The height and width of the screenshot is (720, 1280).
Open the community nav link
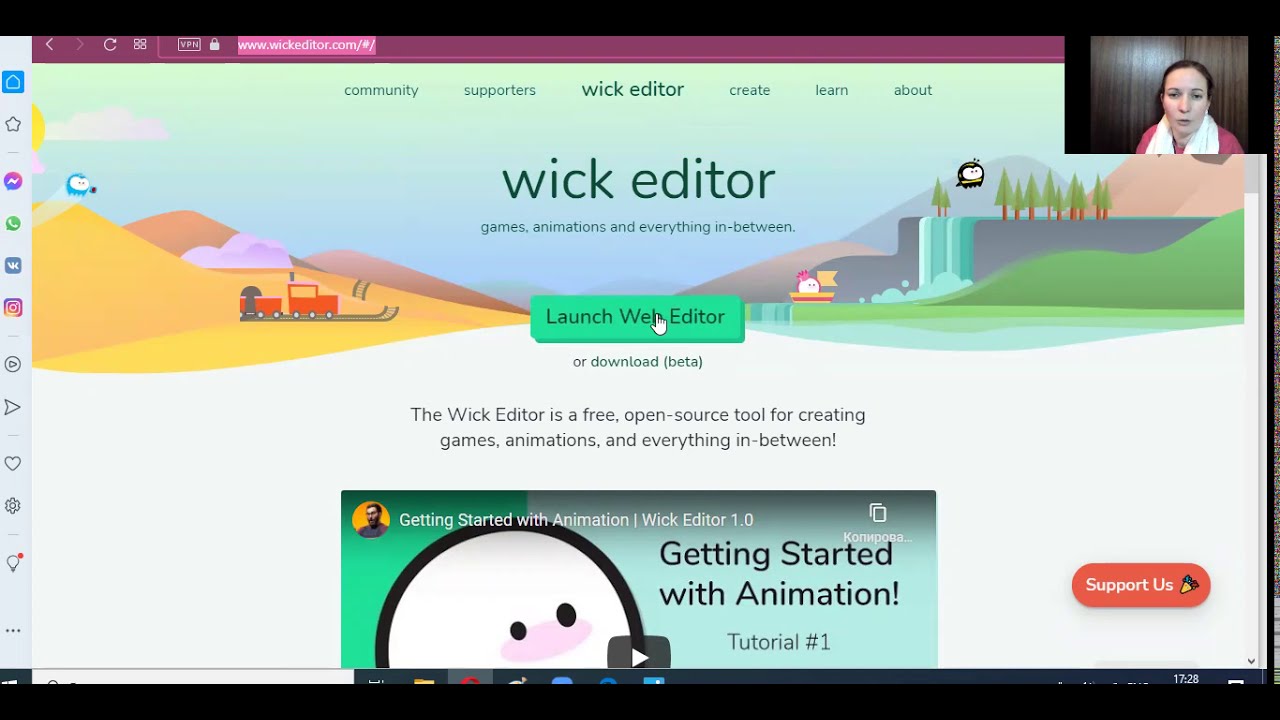tap(381, 90)
